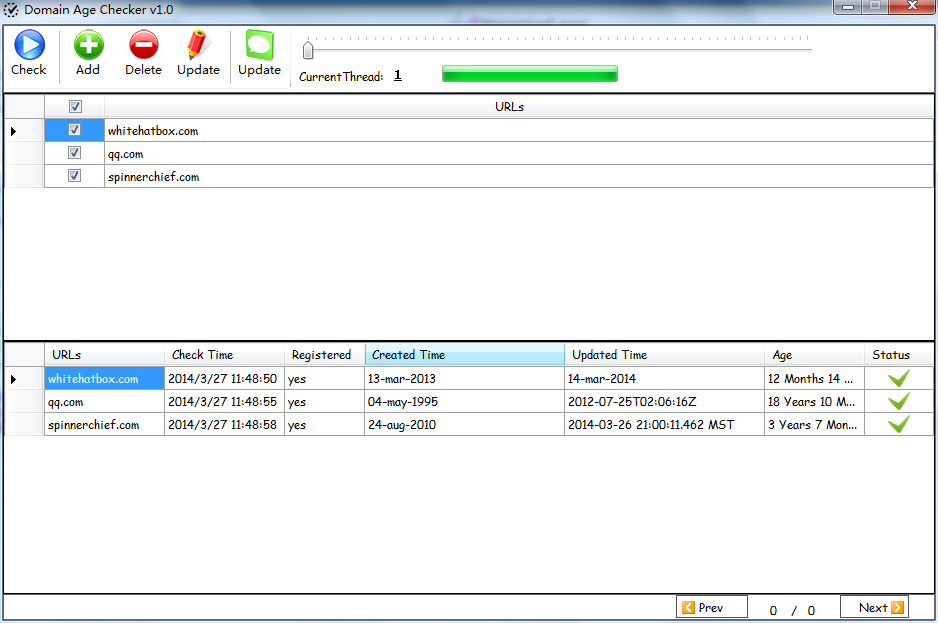Viewport: 938px width, 623px height.
Task: Toggle the select-all checkbox in URLs header
Action: point(75,107)
